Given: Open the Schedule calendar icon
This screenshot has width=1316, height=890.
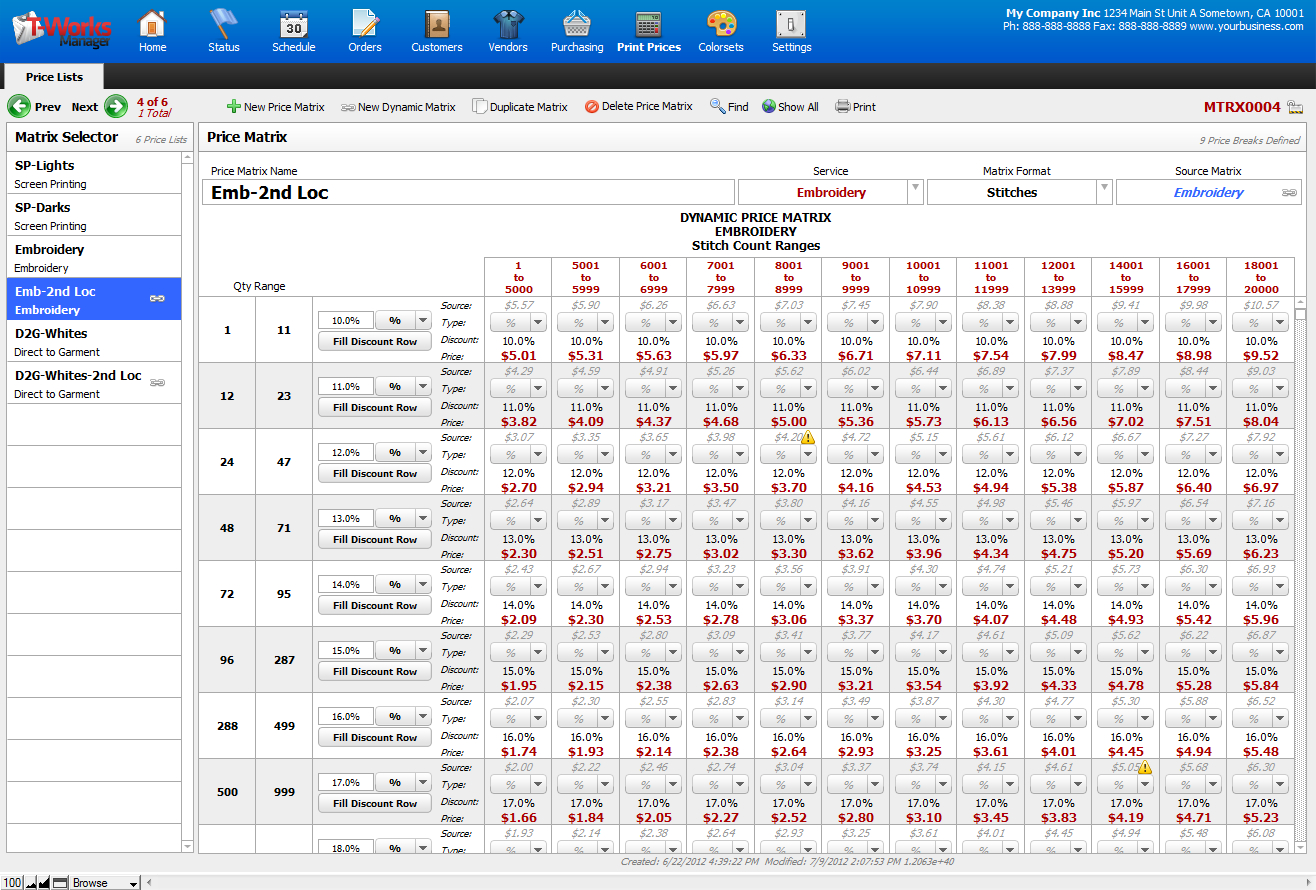Looking at the screenshot, I should coord(293,24).
